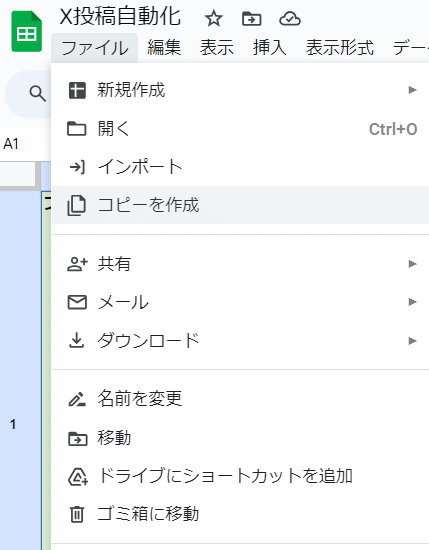Expand the ダウンロード submenu arrow
Viewport: 429px width, 550px height.
pos(413,341)
